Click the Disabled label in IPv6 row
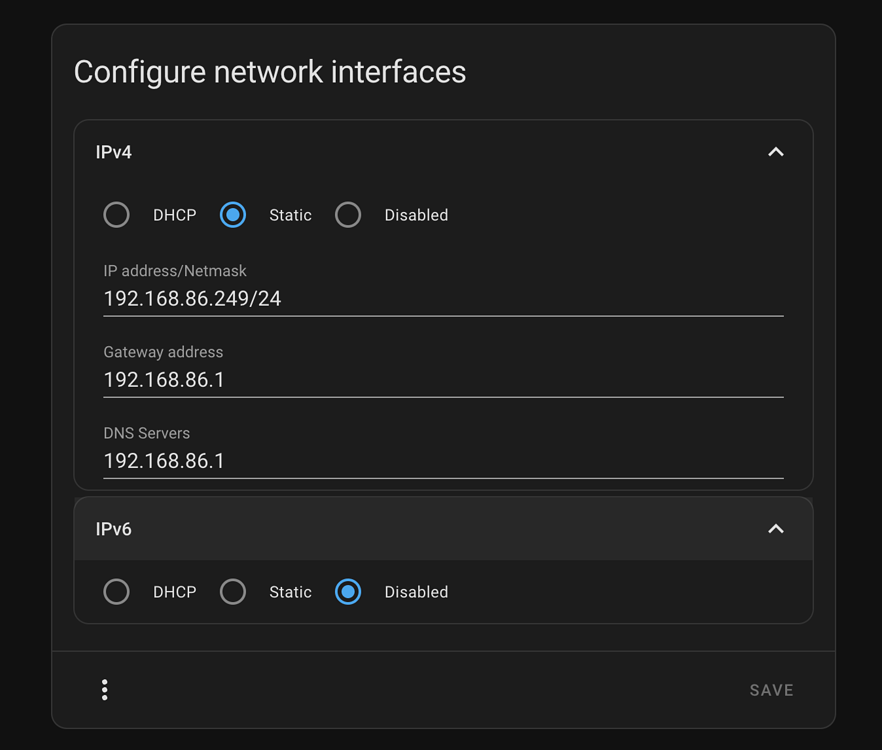 click(x=416, y=591)
